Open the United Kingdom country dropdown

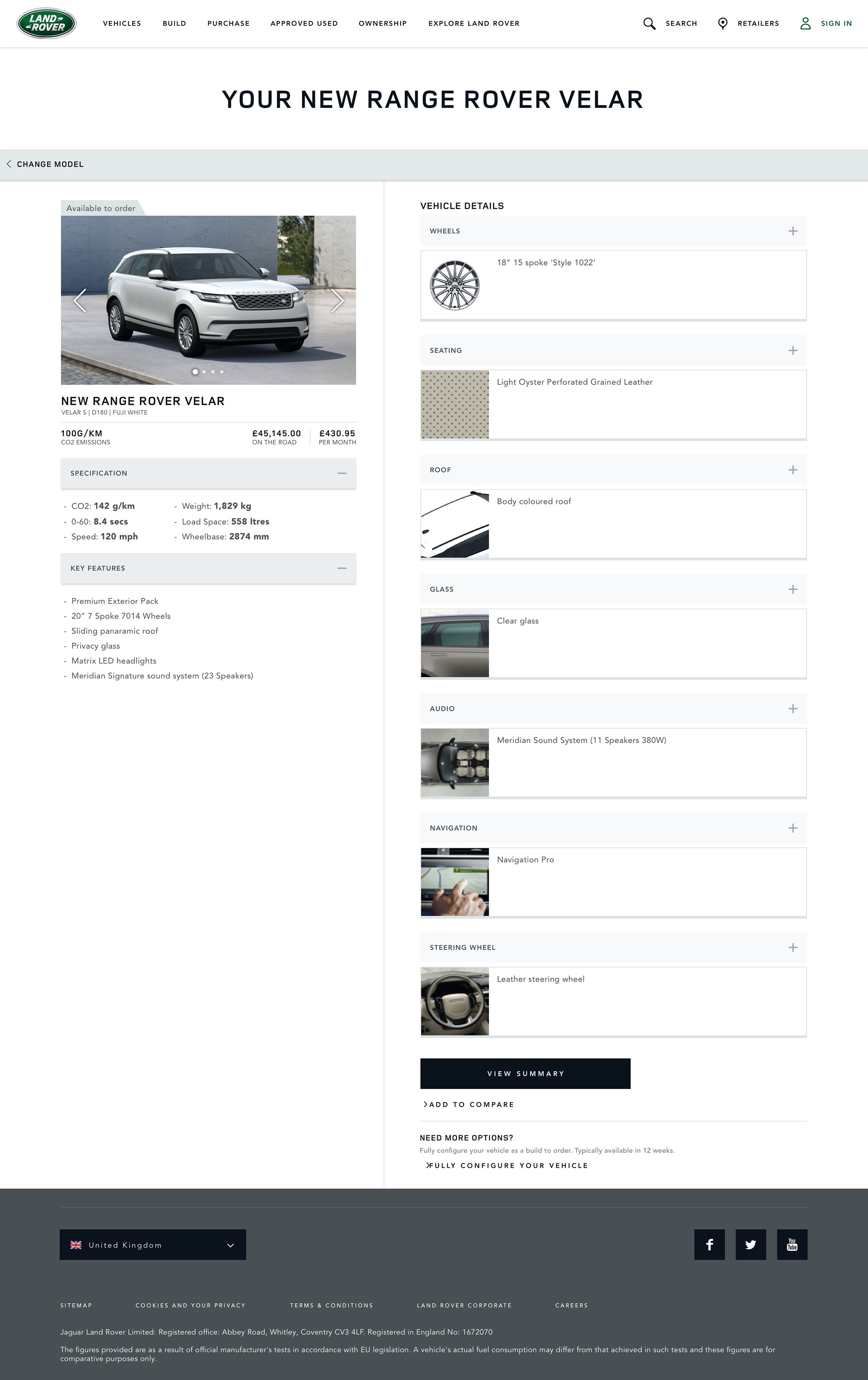pos(152,1245)
